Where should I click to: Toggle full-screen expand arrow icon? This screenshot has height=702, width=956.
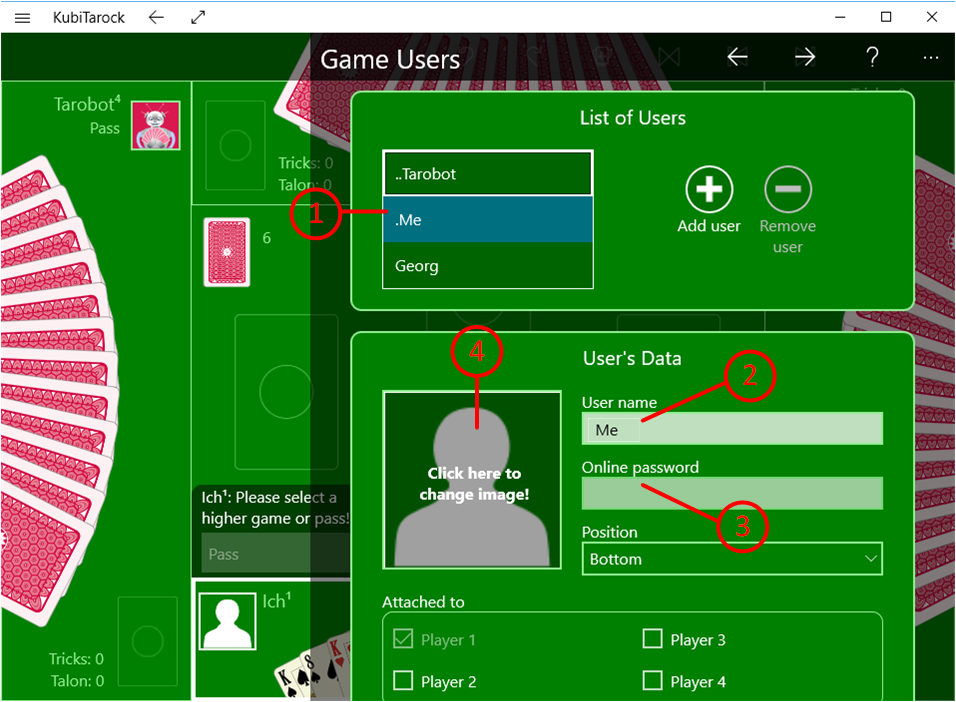tap(197, 17)
